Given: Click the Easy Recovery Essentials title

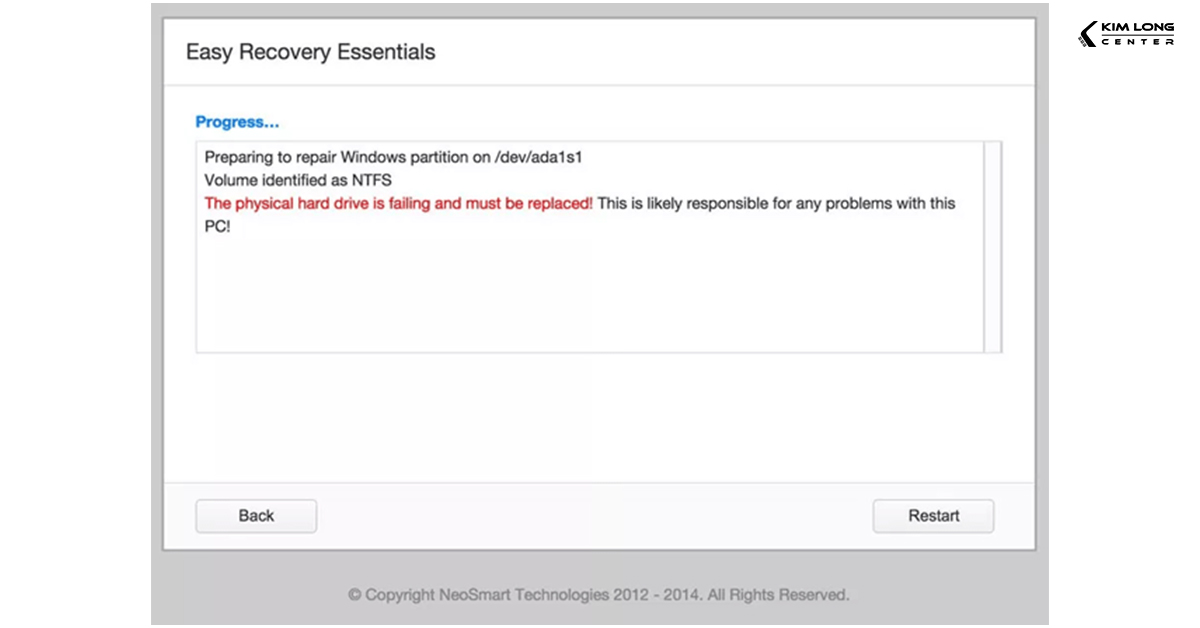Looking at the screenshot, I should click(x=310, y=52).
